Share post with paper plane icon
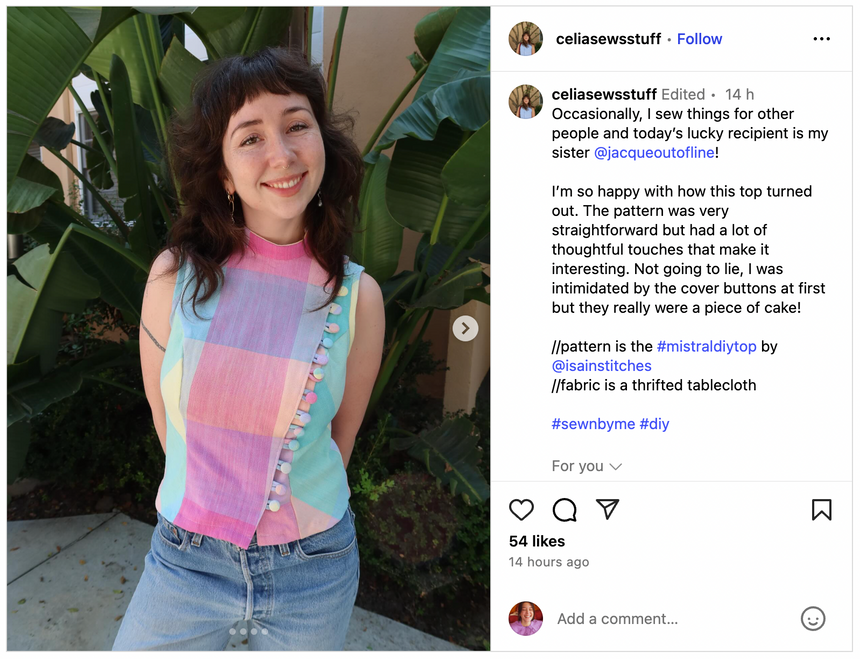The width and height of the screenshot is (860, 659). (x=607, y=510)
